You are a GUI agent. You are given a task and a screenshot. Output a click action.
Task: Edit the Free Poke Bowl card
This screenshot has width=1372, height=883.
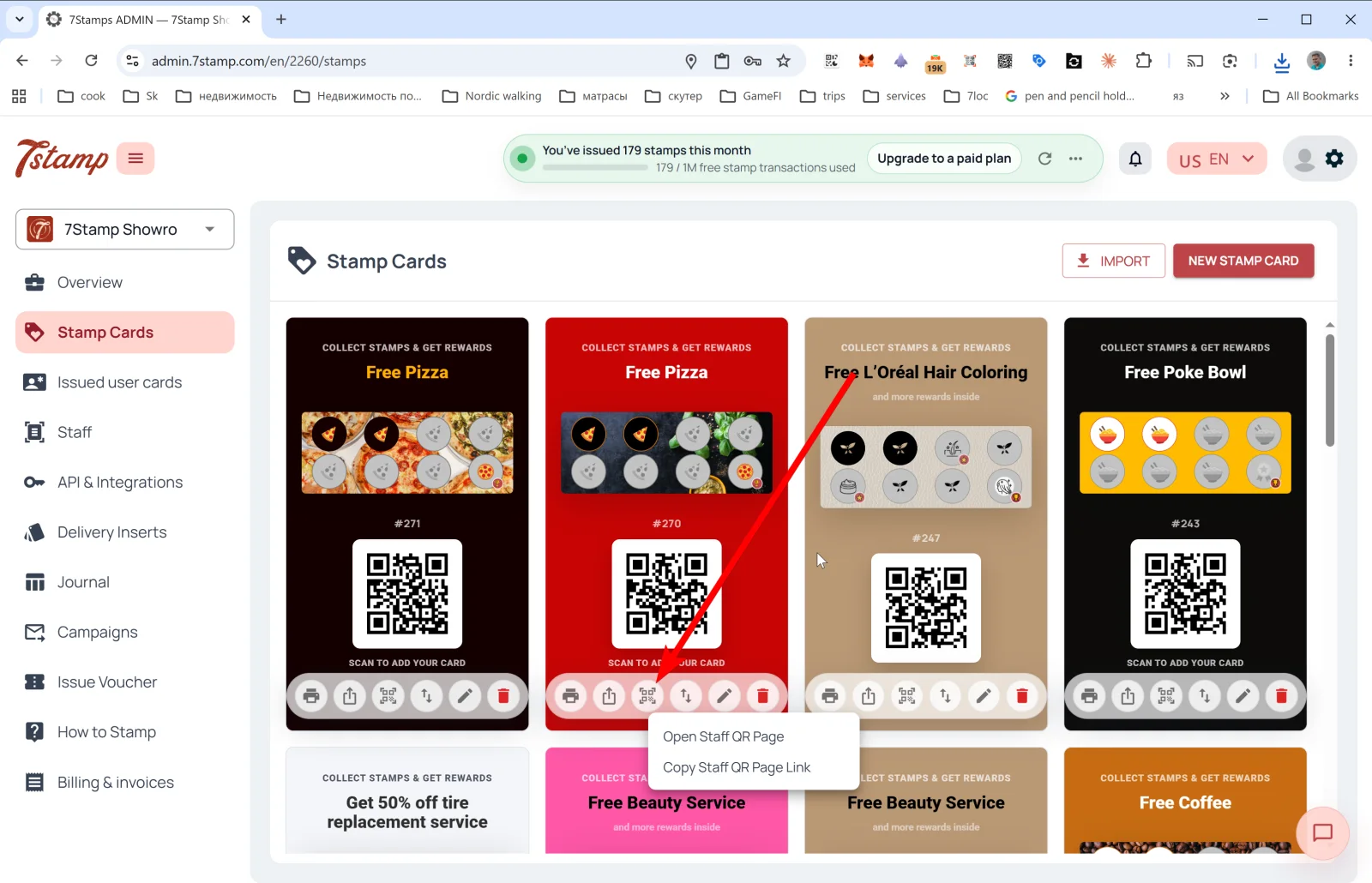(1243, 696)
